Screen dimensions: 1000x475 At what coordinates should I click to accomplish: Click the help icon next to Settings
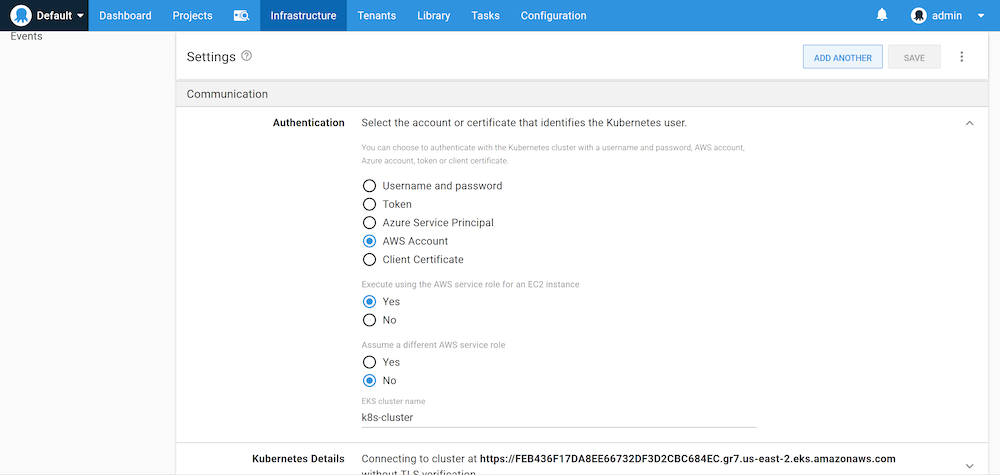click(x=247, y=56)
